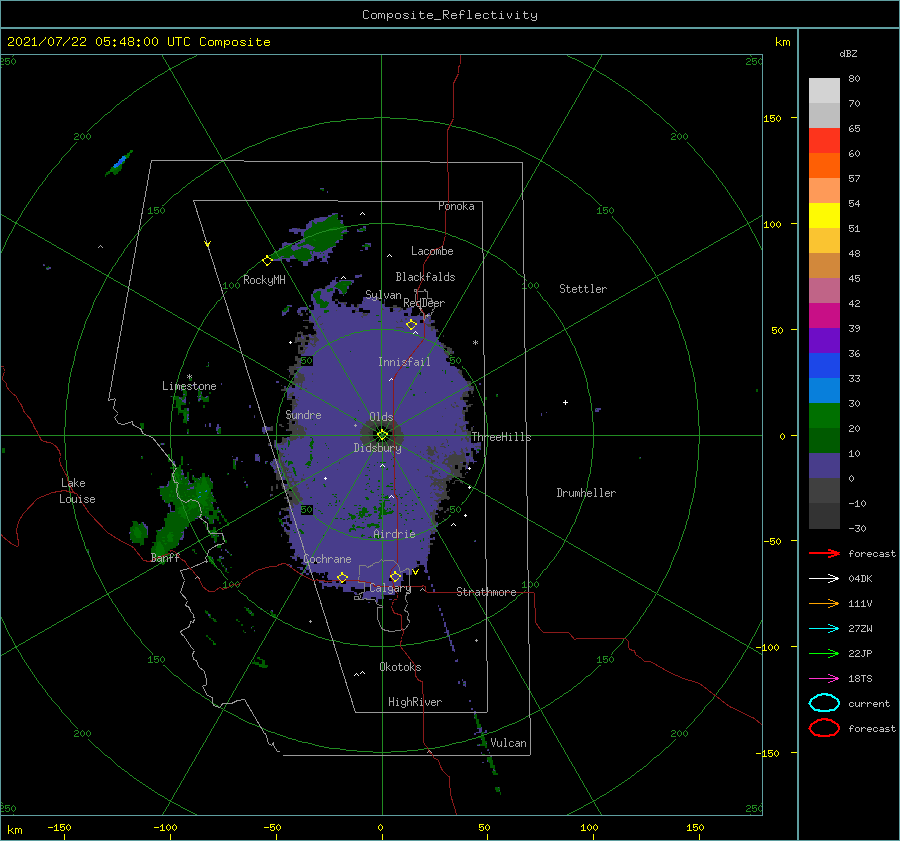Click the asterisk marker above Limestone
This screenshot has width=900, height=841.
(x=189, y=377)
